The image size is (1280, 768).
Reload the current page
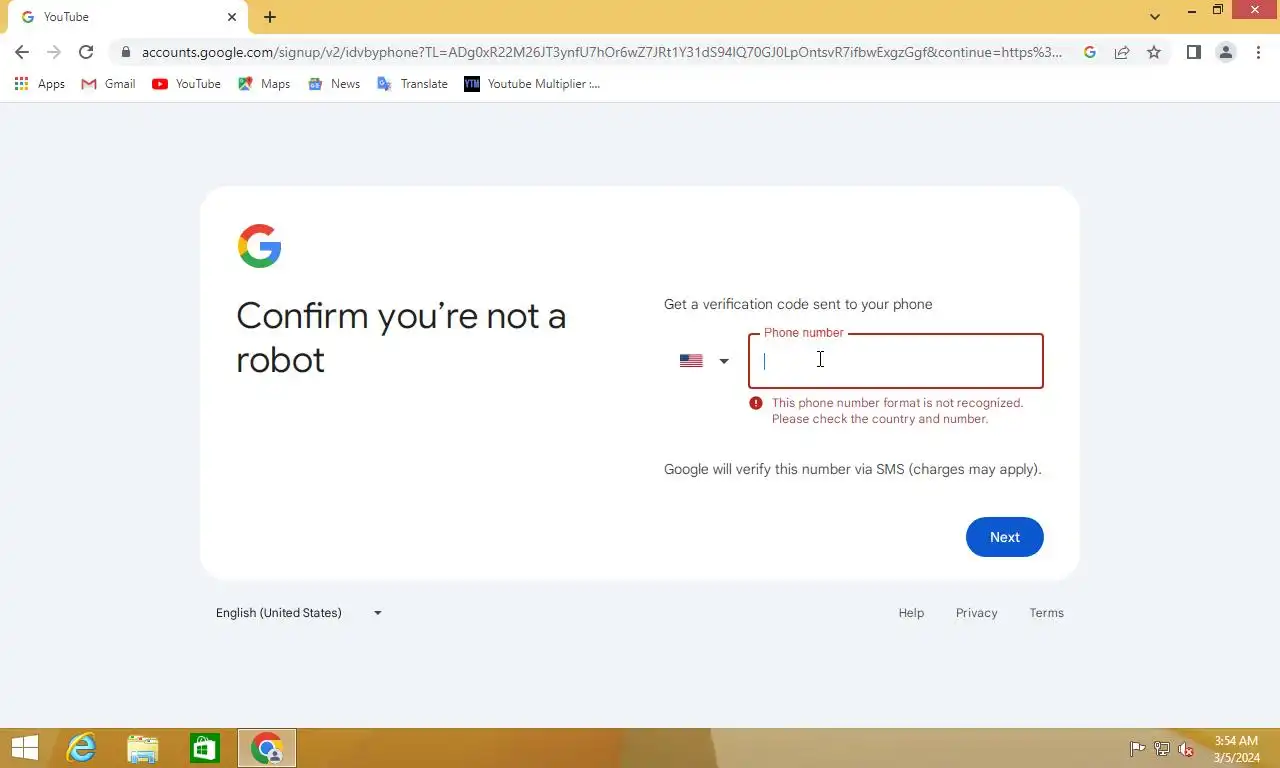pyautogui.click(x=86, y=52)
